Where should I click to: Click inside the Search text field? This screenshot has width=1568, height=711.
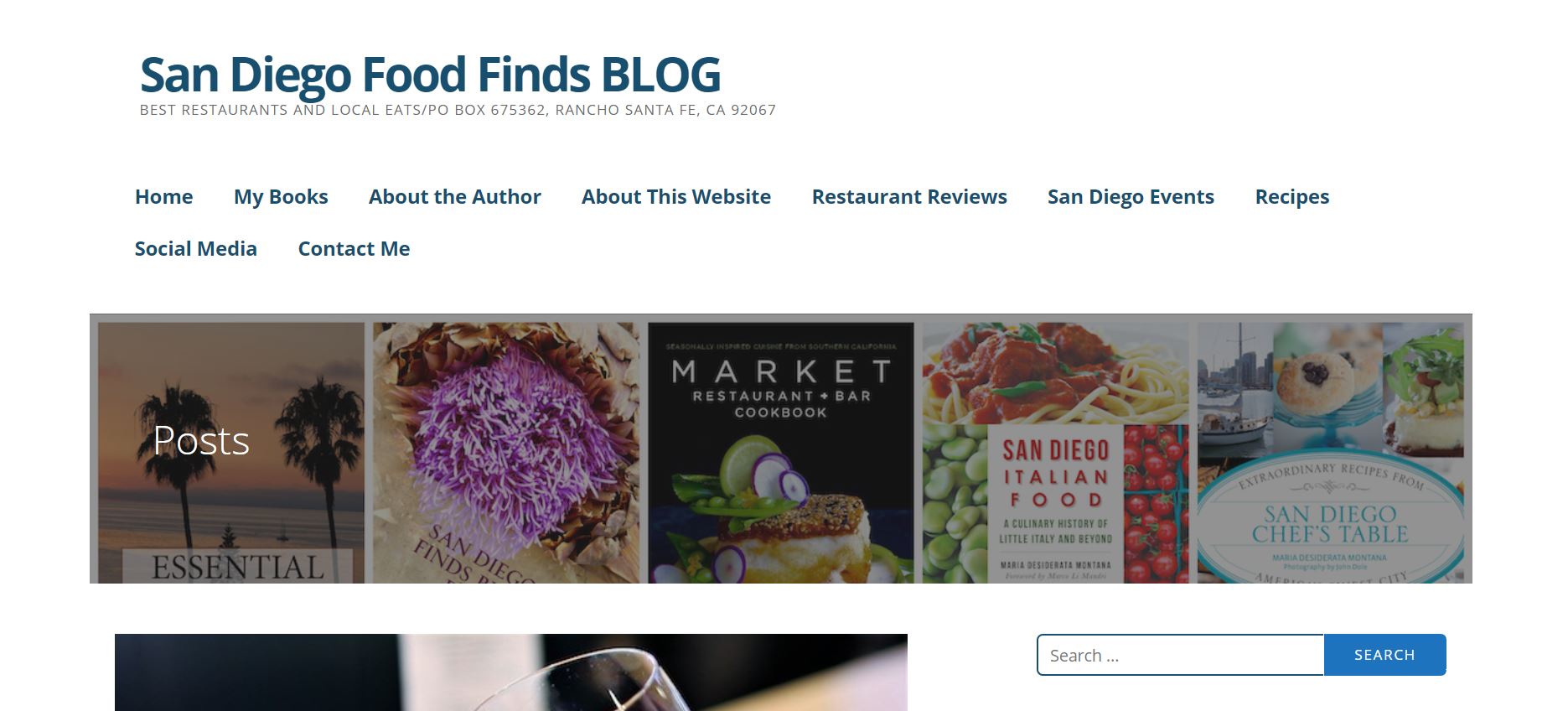1180,655
